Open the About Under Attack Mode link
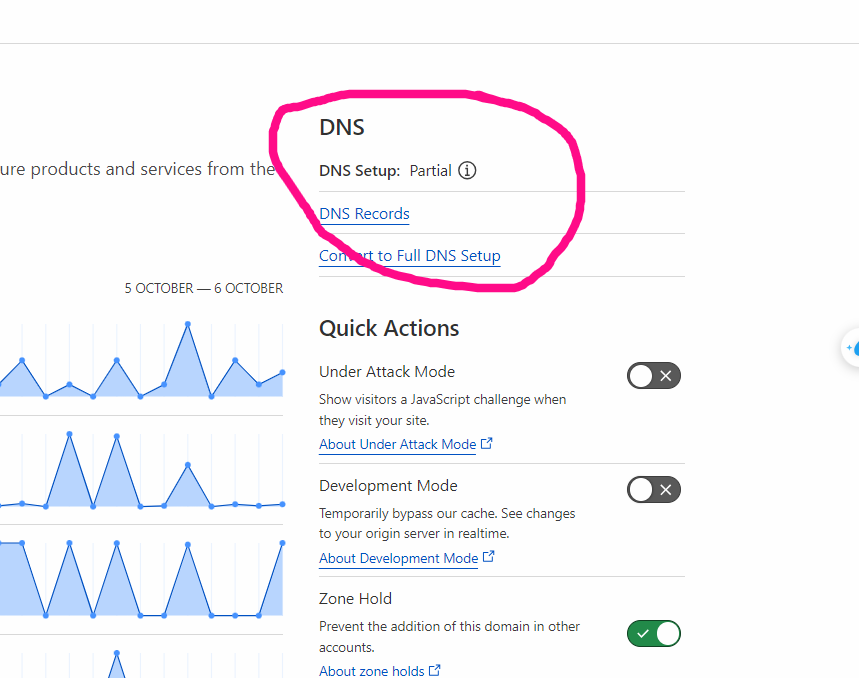This screenshot has height=678, width=859. [397, 444]
